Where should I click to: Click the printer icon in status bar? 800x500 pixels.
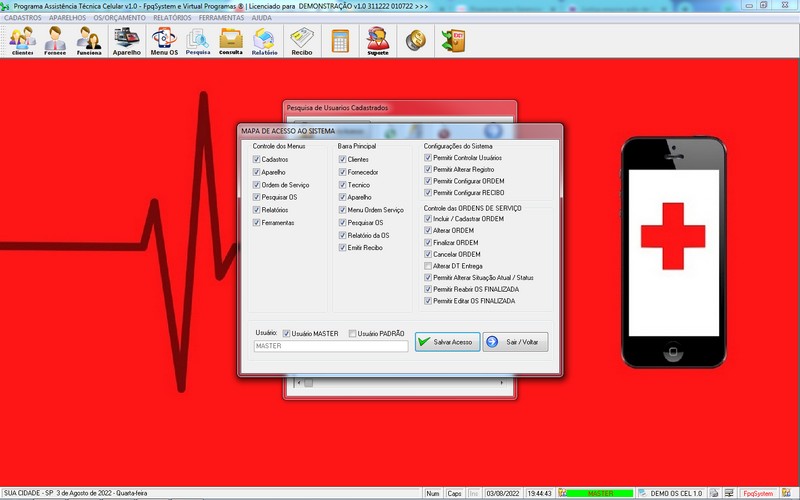tap(714, 493)
